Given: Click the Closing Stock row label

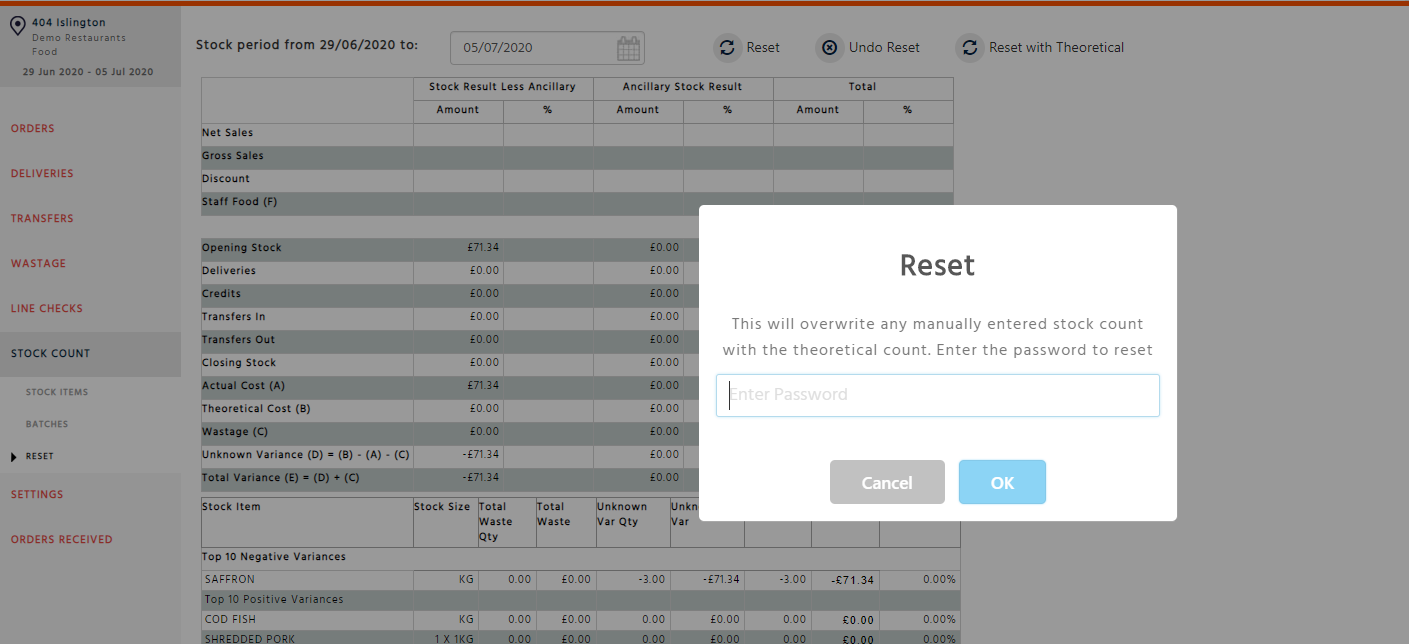Looking at the screenshot, I should 238,363.
